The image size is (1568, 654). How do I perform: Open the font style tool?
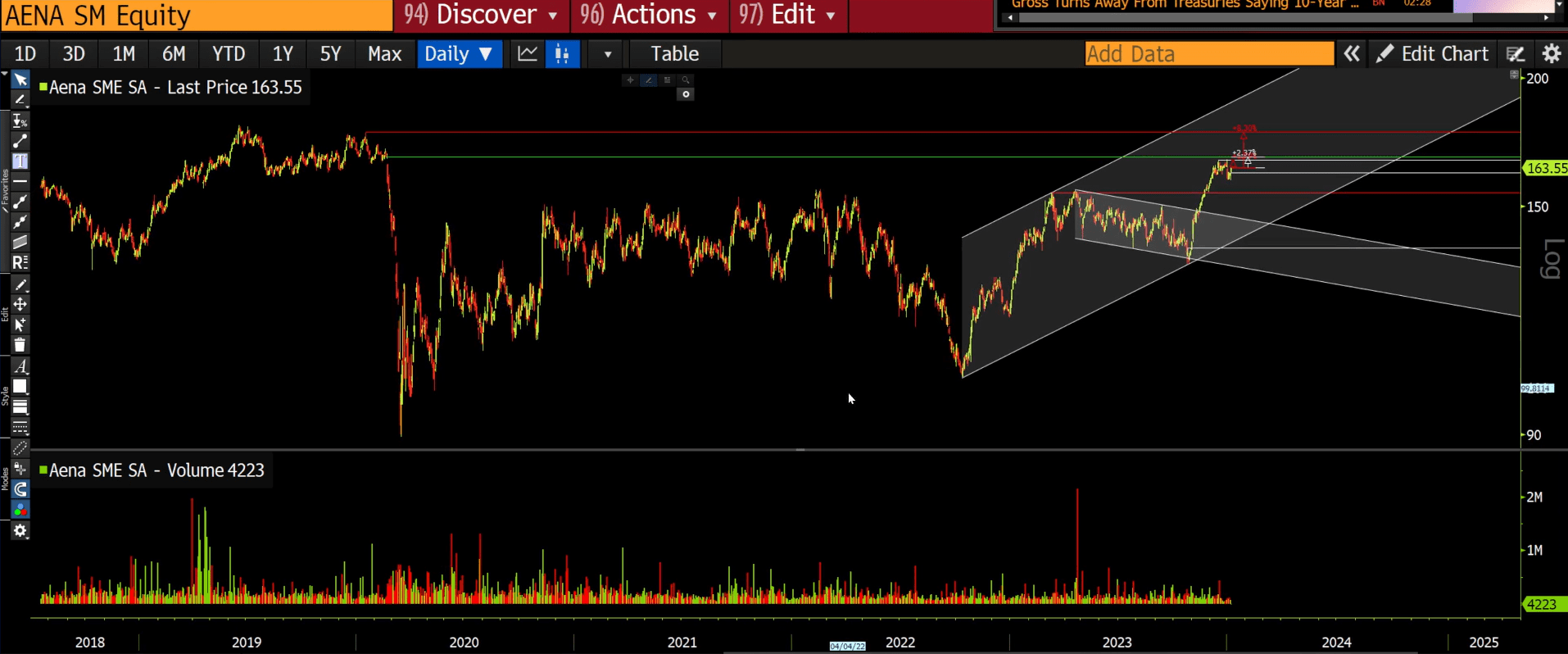coord(20,366)
